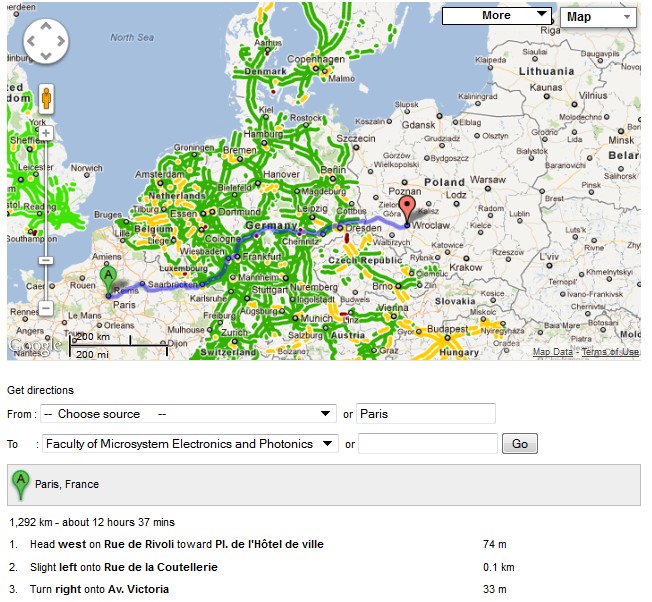The image size is (652, 602).
Task: Pan the map down with the arrow
Action: coord(46,56)
